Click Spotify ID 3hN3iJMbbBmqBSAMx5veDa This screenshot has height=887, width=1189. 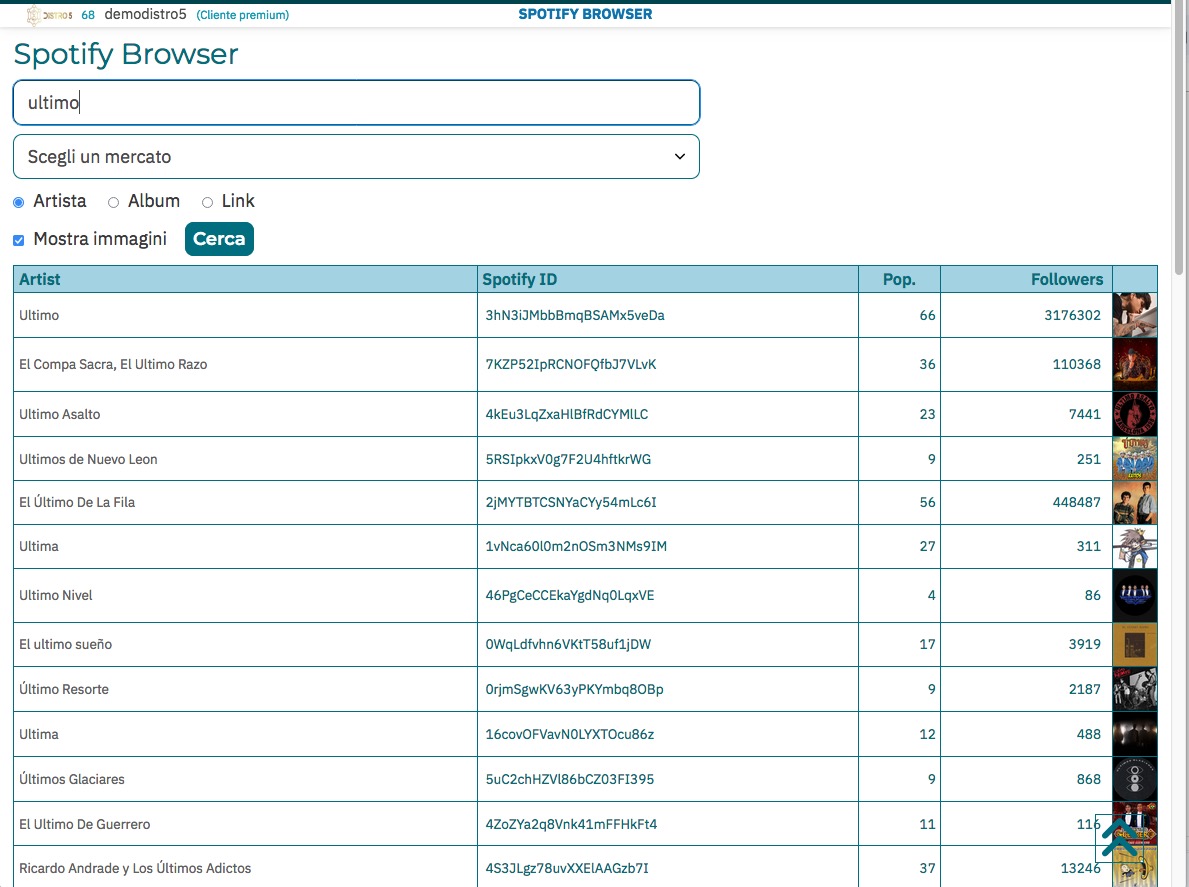point(575,315)
